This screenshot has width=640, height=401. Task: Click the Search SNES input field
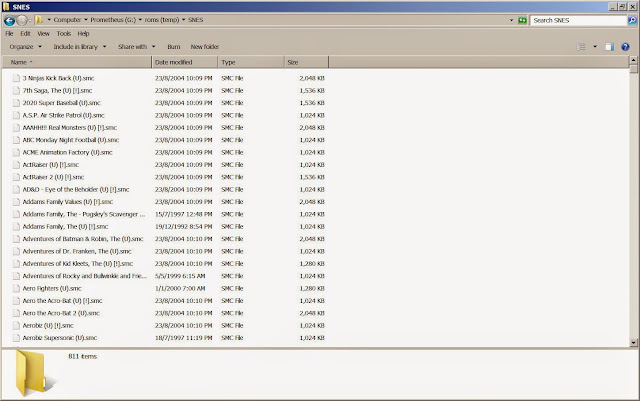pos(578,20)
